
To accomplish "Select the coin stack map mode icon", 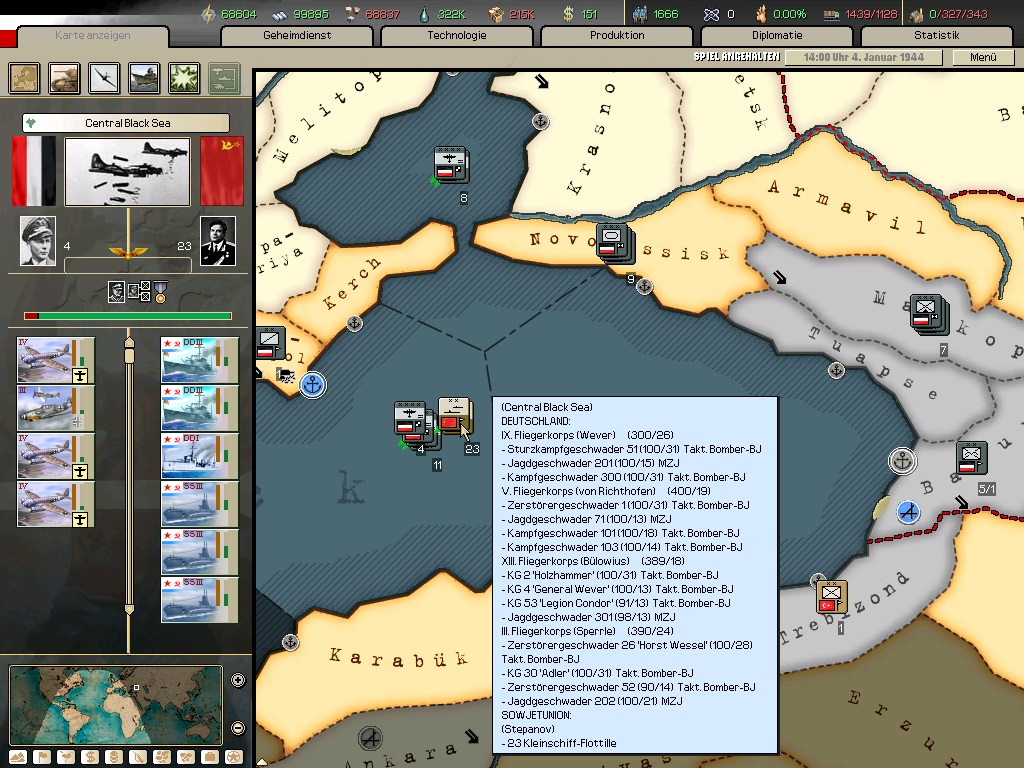I will point(114,758).
